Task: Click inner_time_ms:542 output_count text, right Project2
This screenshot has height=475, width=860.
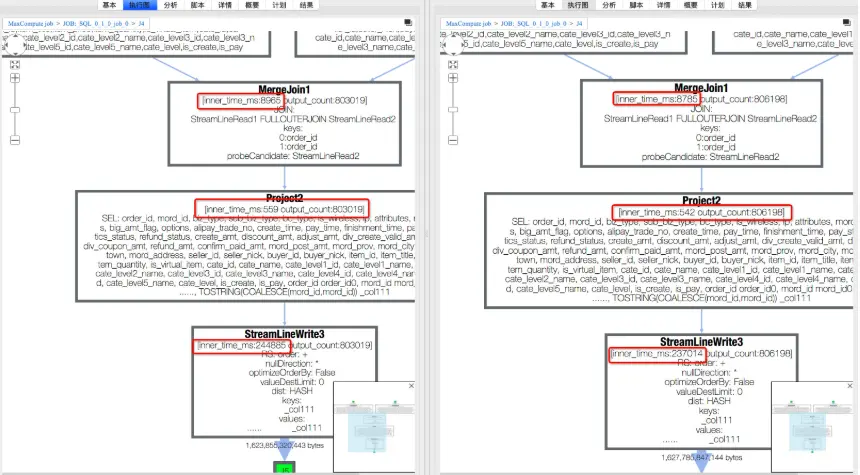Action: click(701, 212)
